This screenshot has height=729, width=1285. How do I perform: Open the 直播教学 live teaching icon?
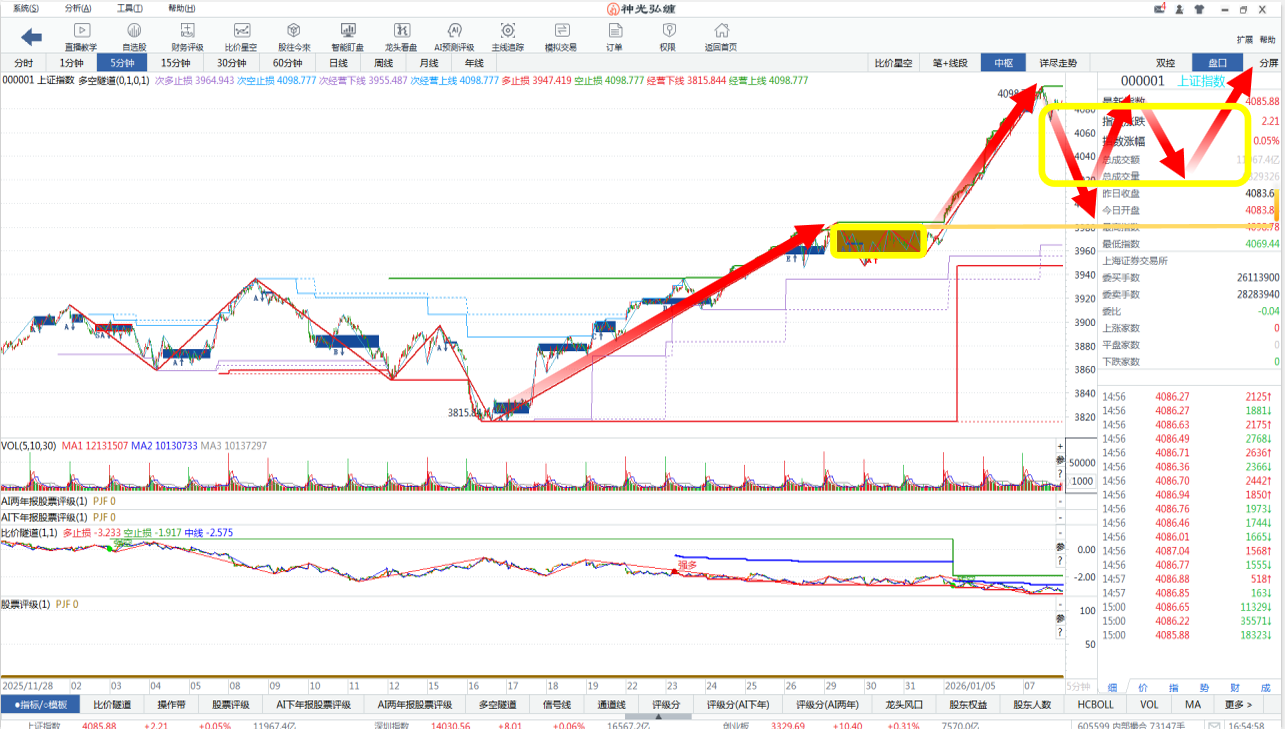tap(81, 37)
